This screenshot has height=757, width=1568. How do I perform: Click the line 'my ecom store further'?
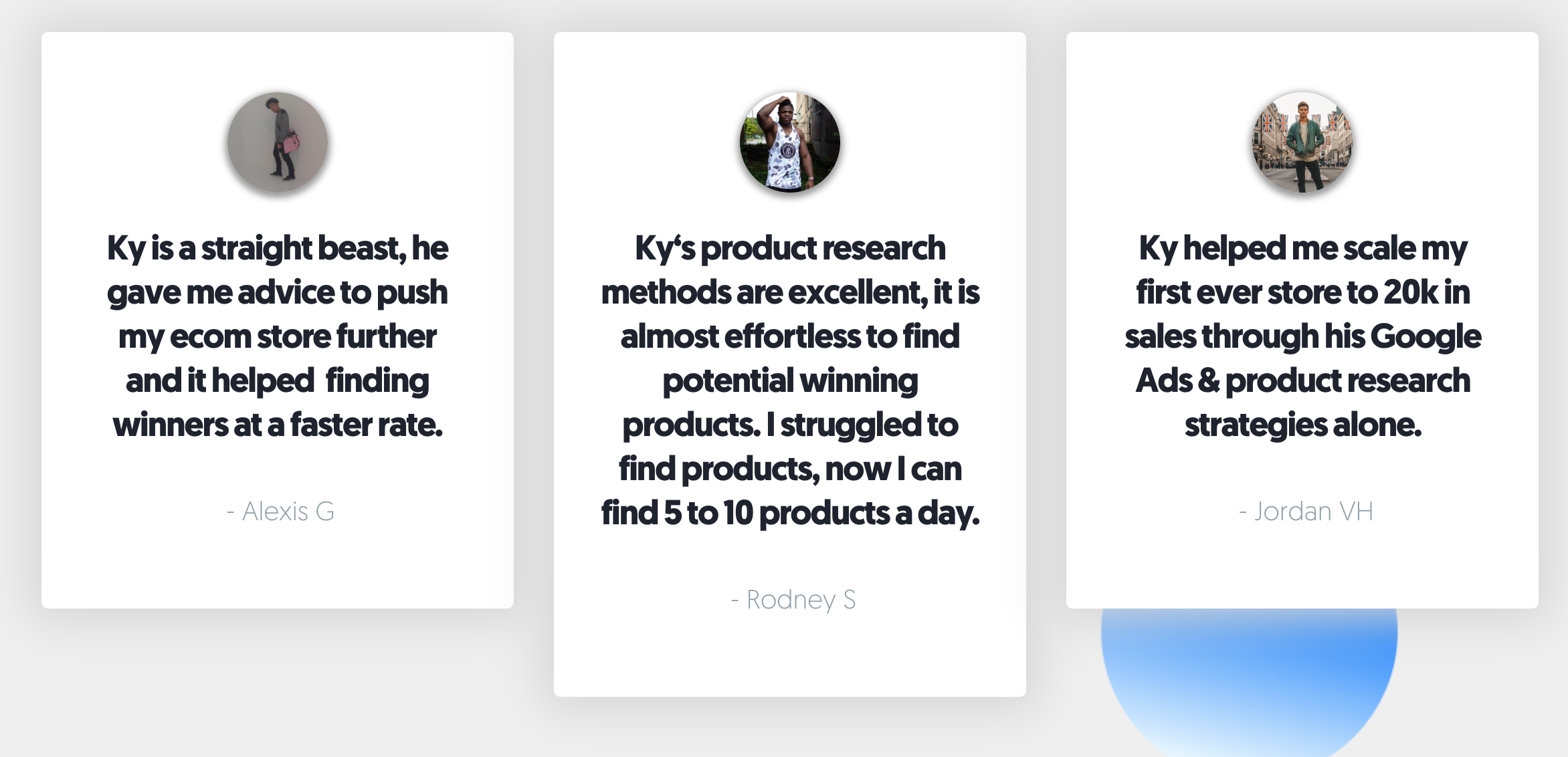coord(278,336)
